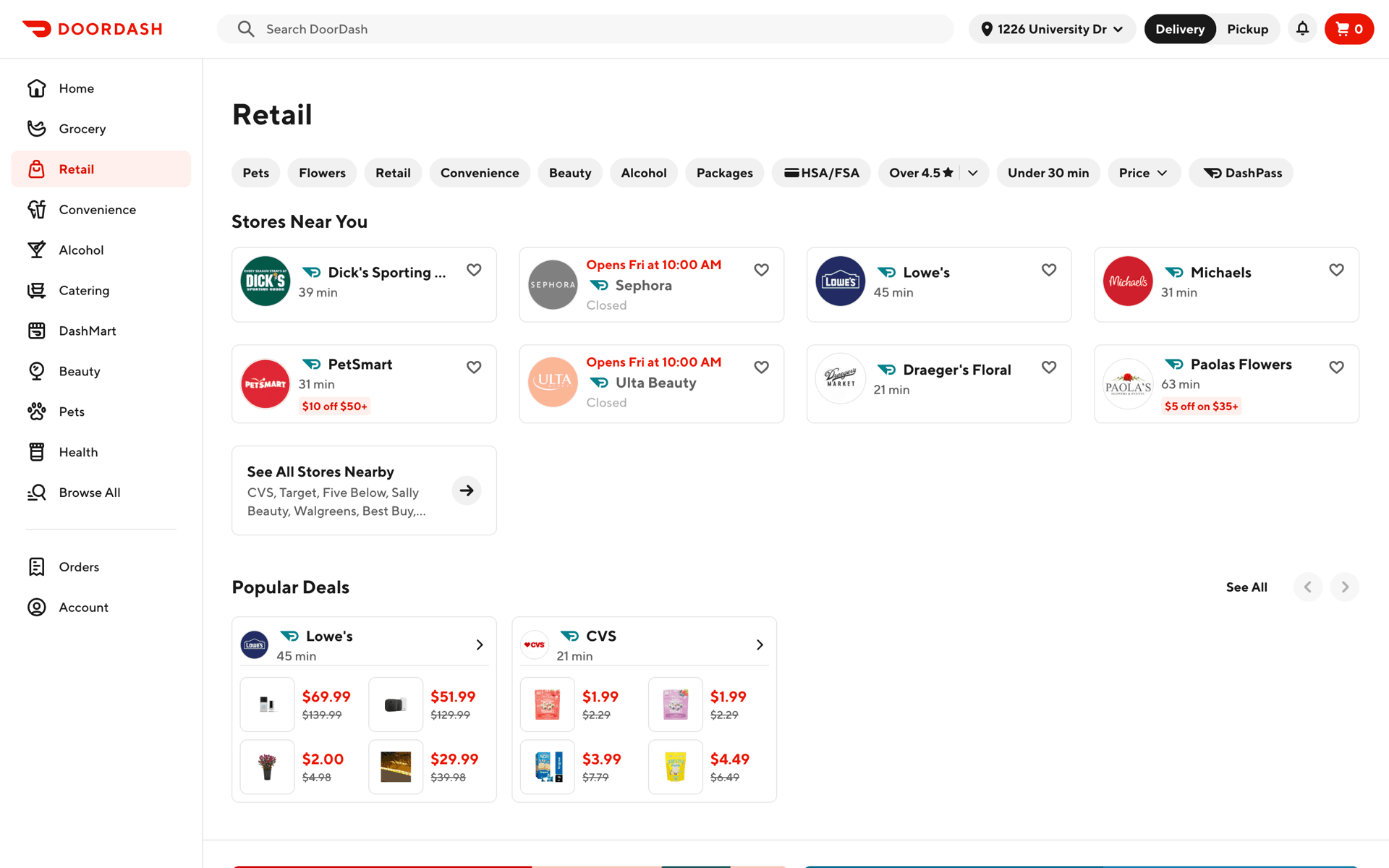Apply the Alcohol filter chip
Screen dimensions: 1389x868
click(644, 173)
